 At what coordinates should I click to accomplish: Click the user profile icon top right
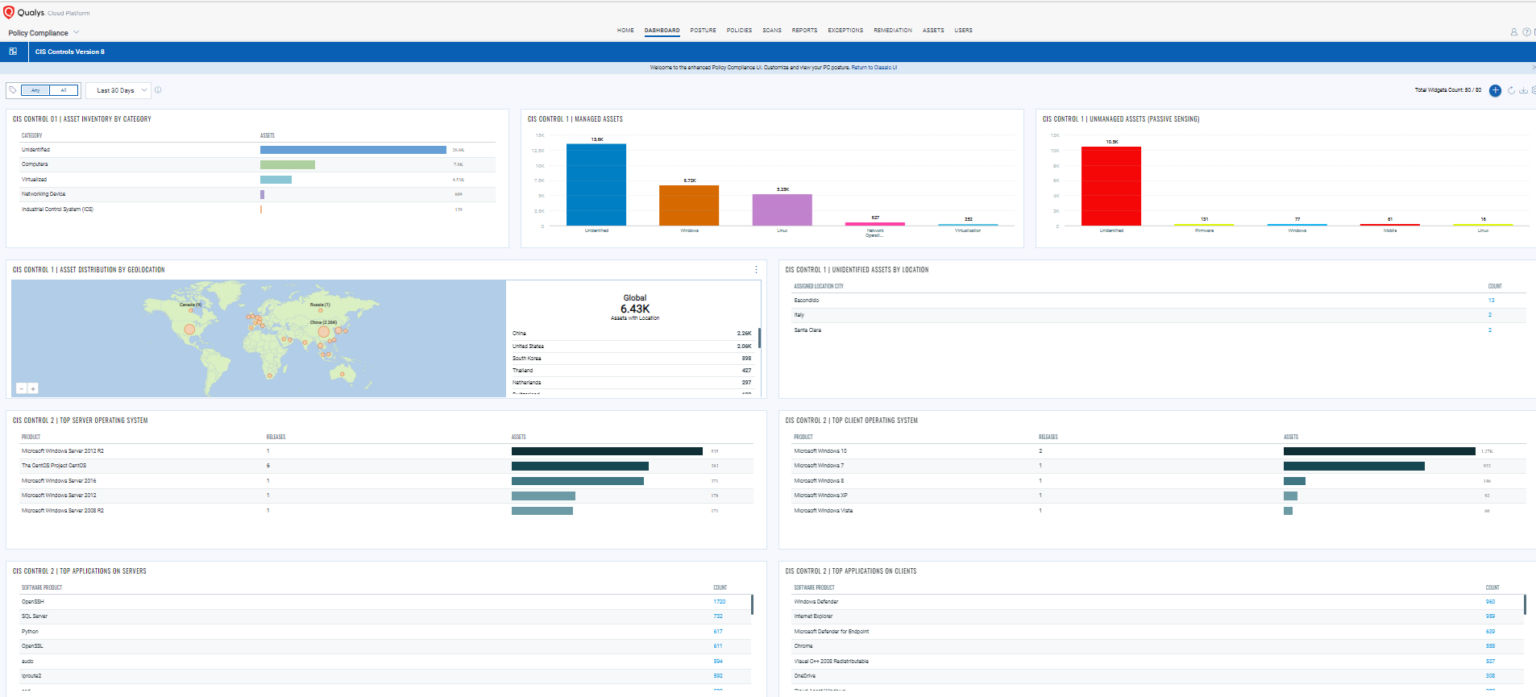coord(1513,30)
